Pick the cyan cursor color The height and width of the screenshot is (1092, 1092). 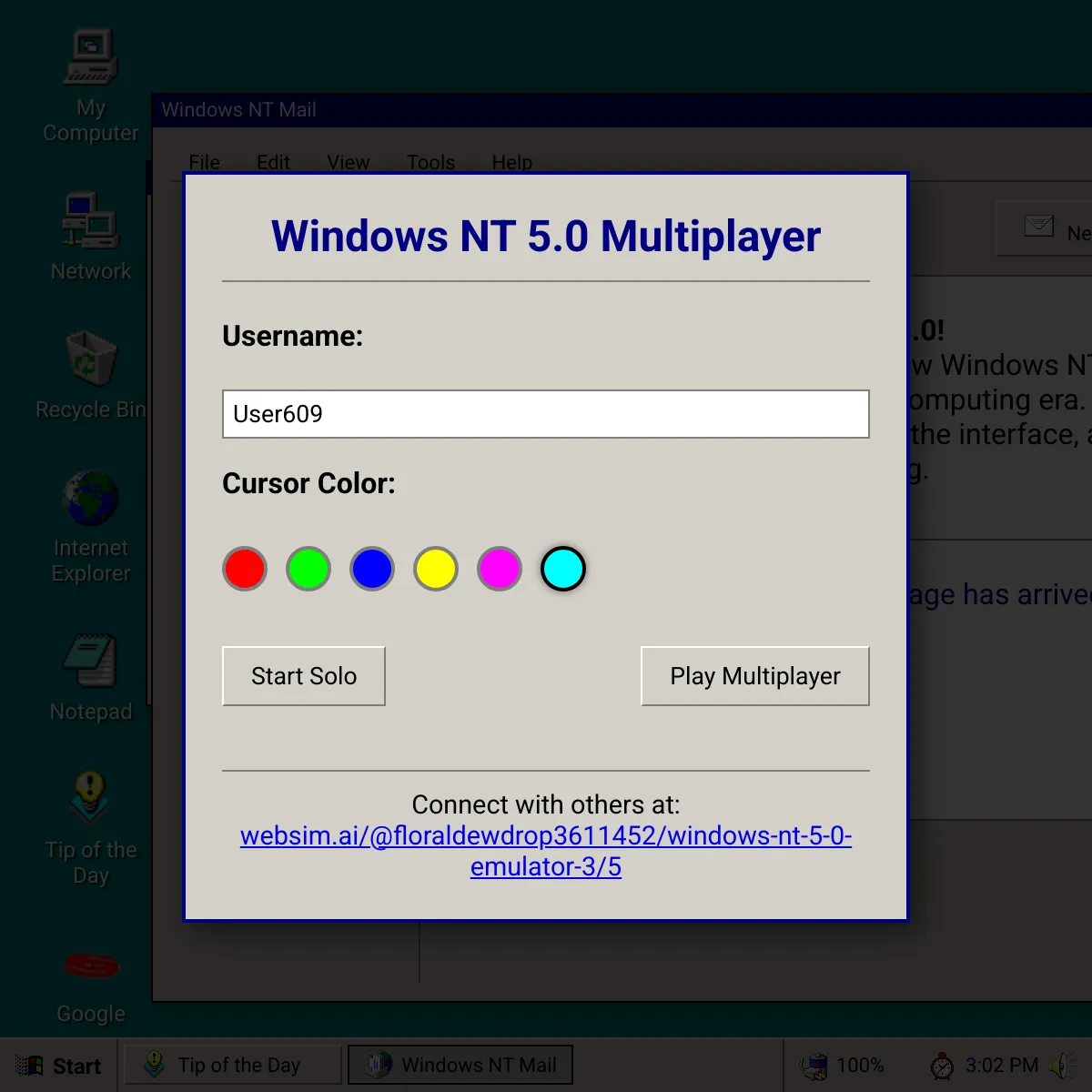point(563,569)
